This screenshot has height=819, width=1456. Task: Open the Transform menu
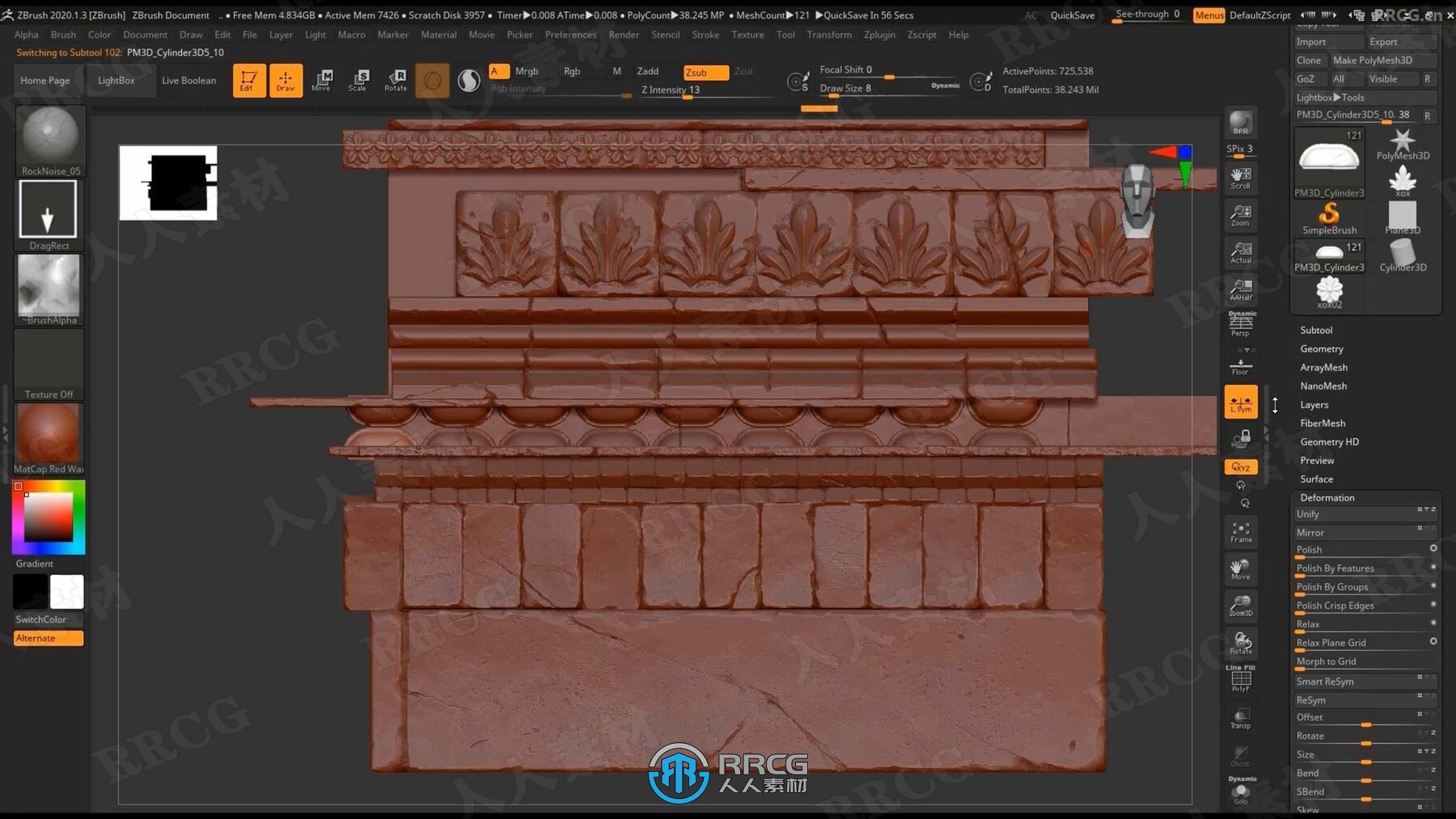coord(829,35)
